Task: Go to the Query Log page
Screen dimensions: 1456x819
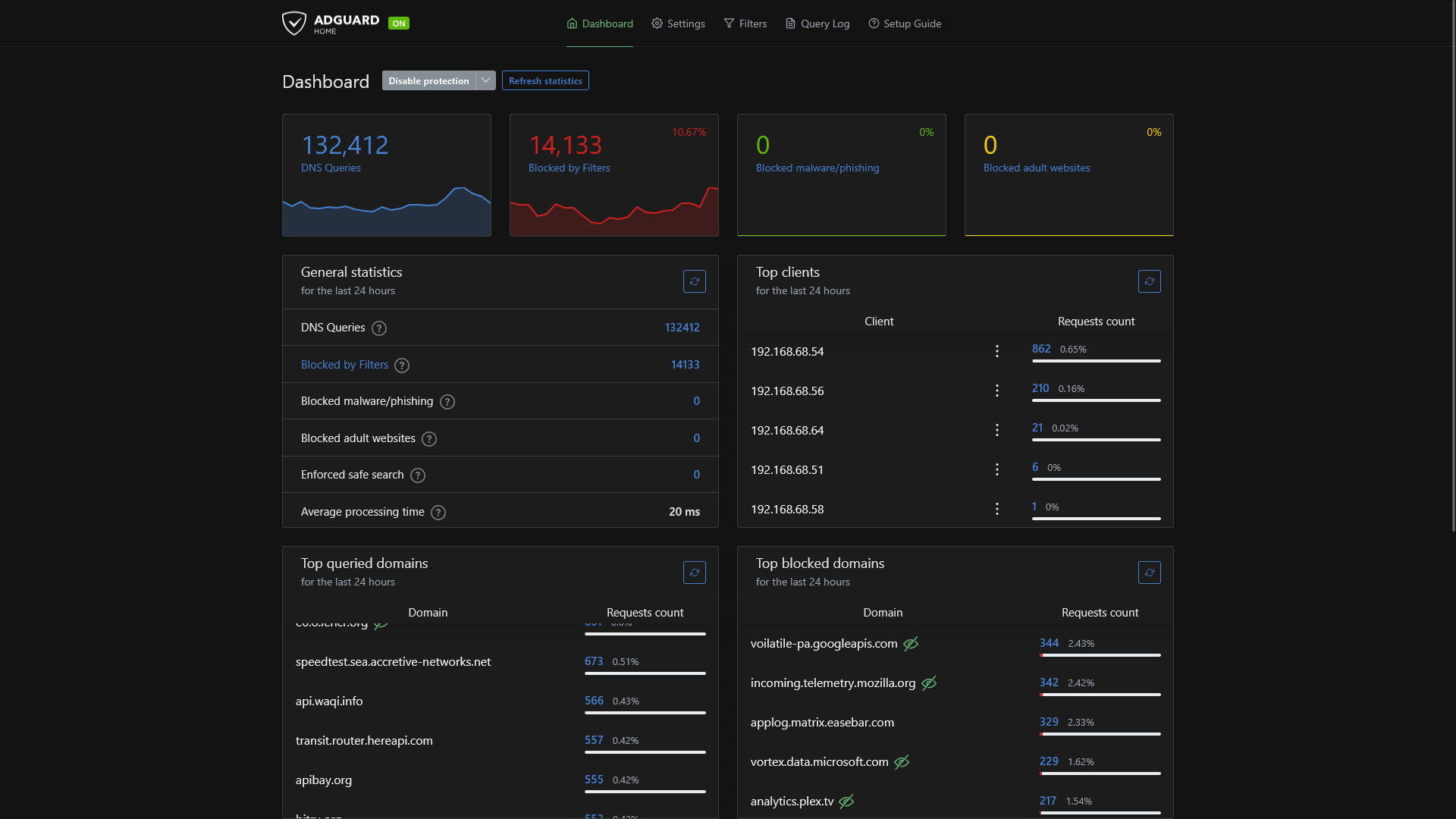Action: [x=817, y=24]
